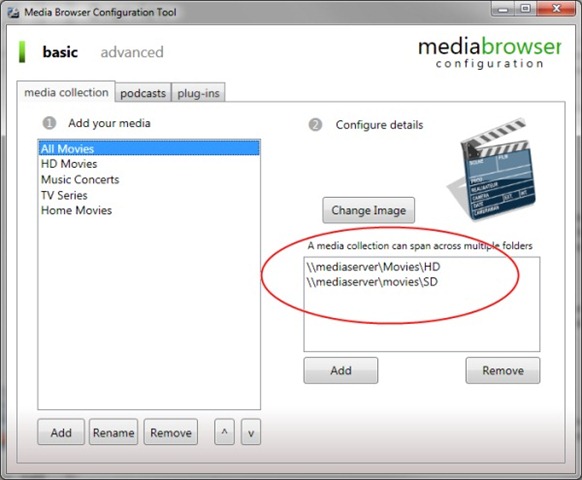This screenshot has width=582, height=480.
Task: Minimize the configuration tool window
Action: tap(503, 9)
